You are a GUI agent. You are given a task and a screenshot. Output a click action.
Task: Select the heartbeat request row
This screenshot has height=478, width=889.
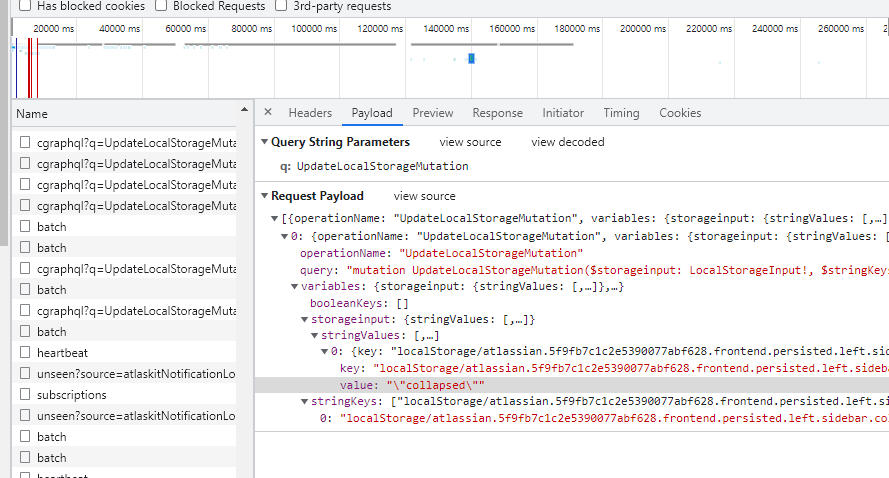tap(124, 353)
